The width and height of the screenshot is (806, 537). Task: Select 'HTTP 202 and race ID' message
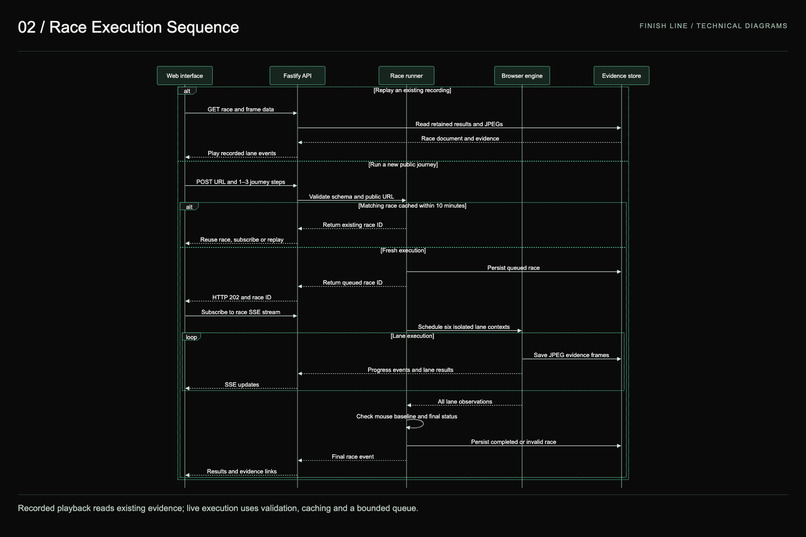pyautogui.click(x=242, y=297)
